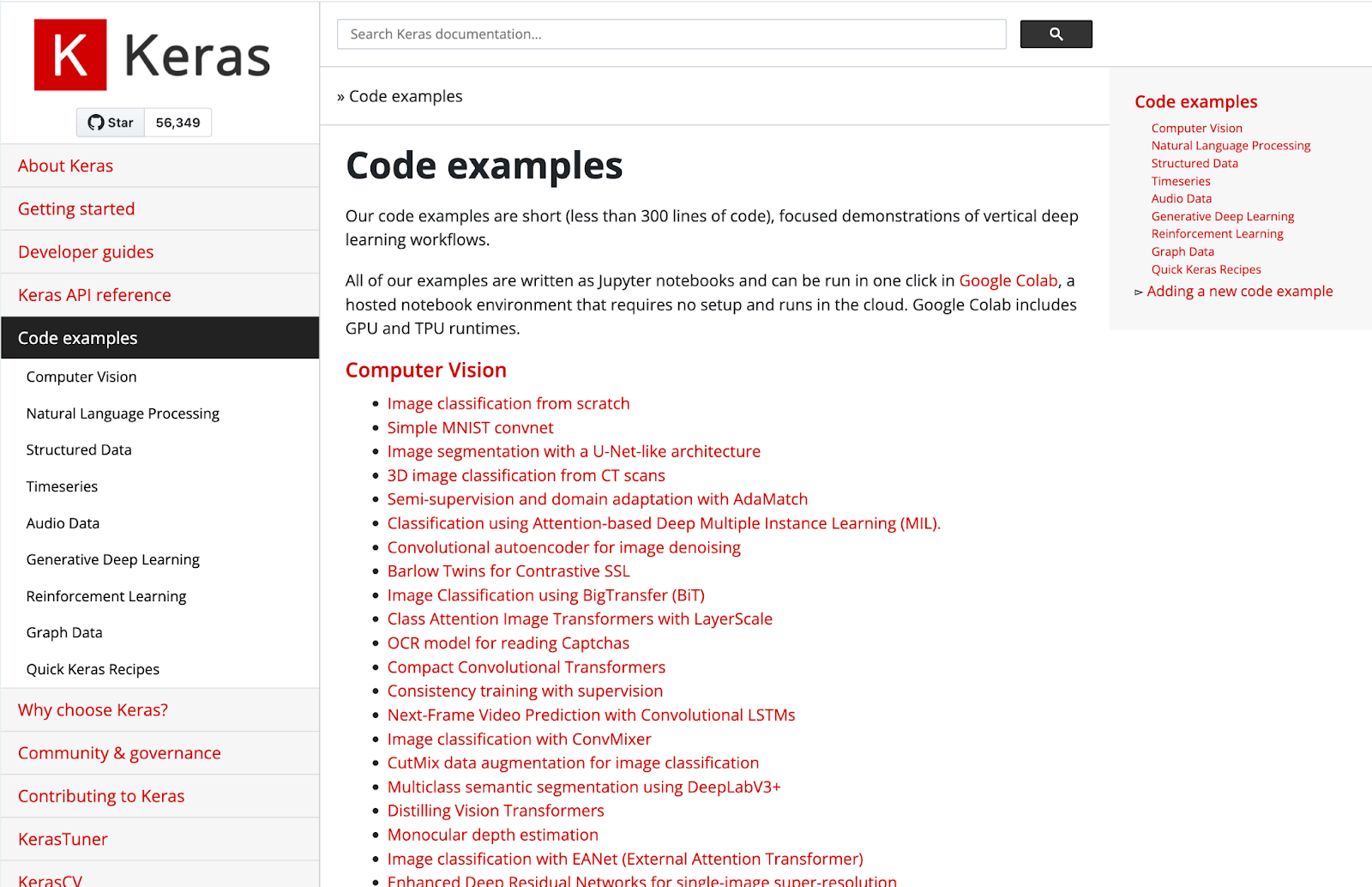Click the Computer Vision section heading
This screenshot has width=1372, height=887.
[x=426, y=370]
